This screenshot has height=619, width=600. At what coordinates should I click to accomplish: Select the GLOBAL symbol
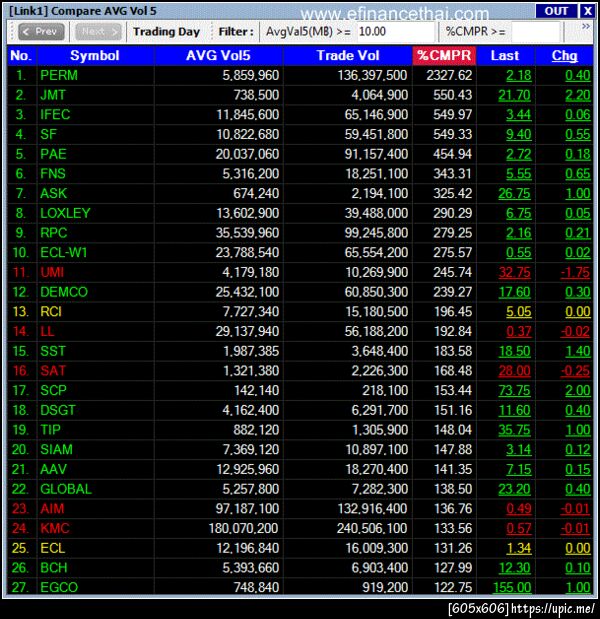[x=66, y=489]
